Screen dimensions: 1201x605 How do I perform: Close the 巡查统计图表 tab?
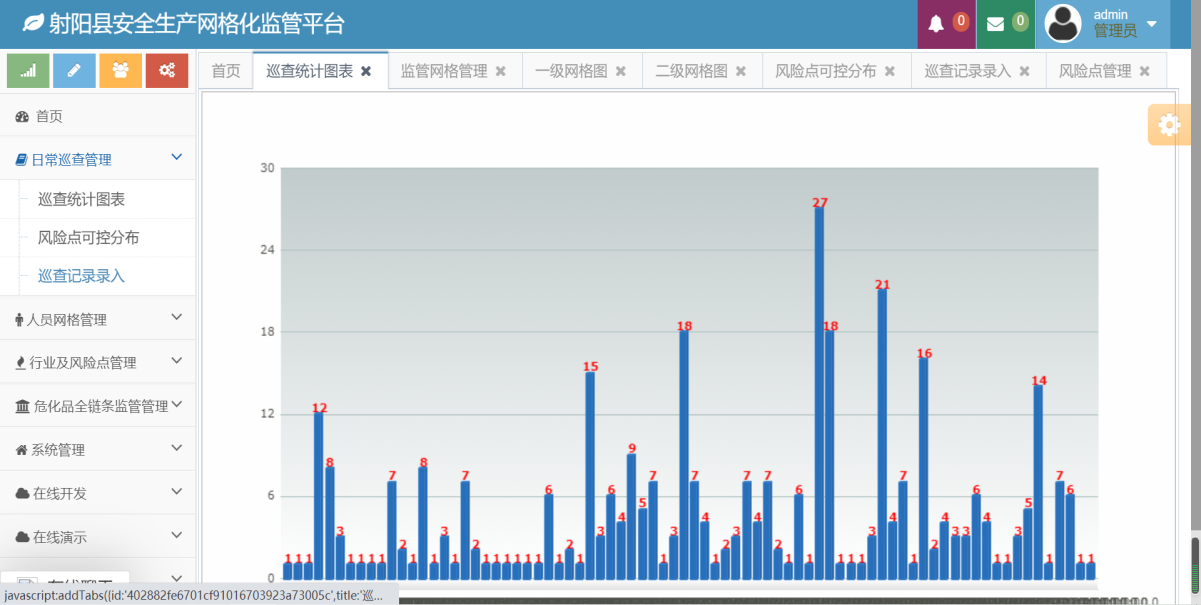tap(366, 71)
